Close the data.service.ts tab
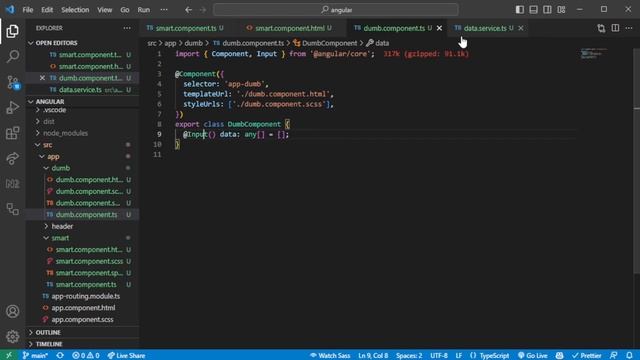The image size is (640, 360). tap(521, 28)
